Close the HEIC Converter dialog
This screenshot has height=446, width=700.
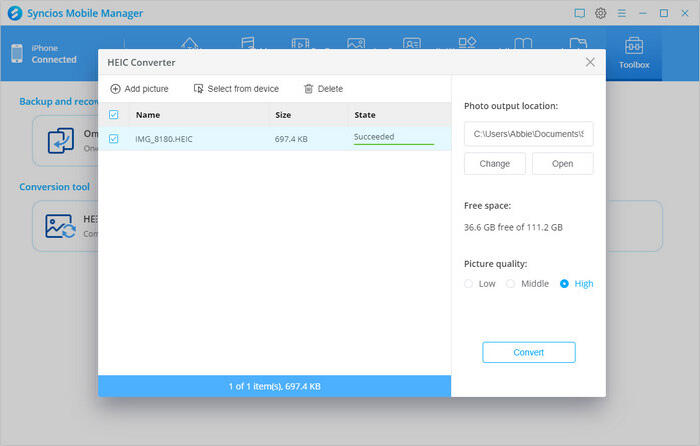pyautogui.click(x=590, y=62)
